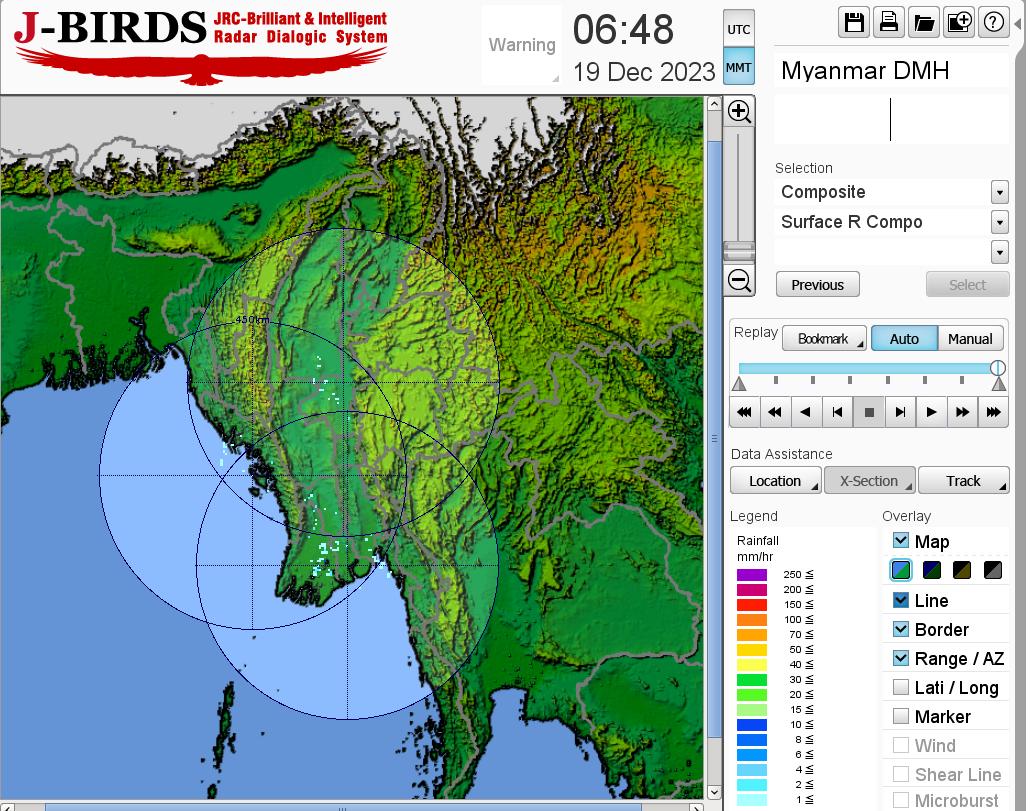Click the print icon in top toolbar
The image size is (1030, 811).
(889, 22)
